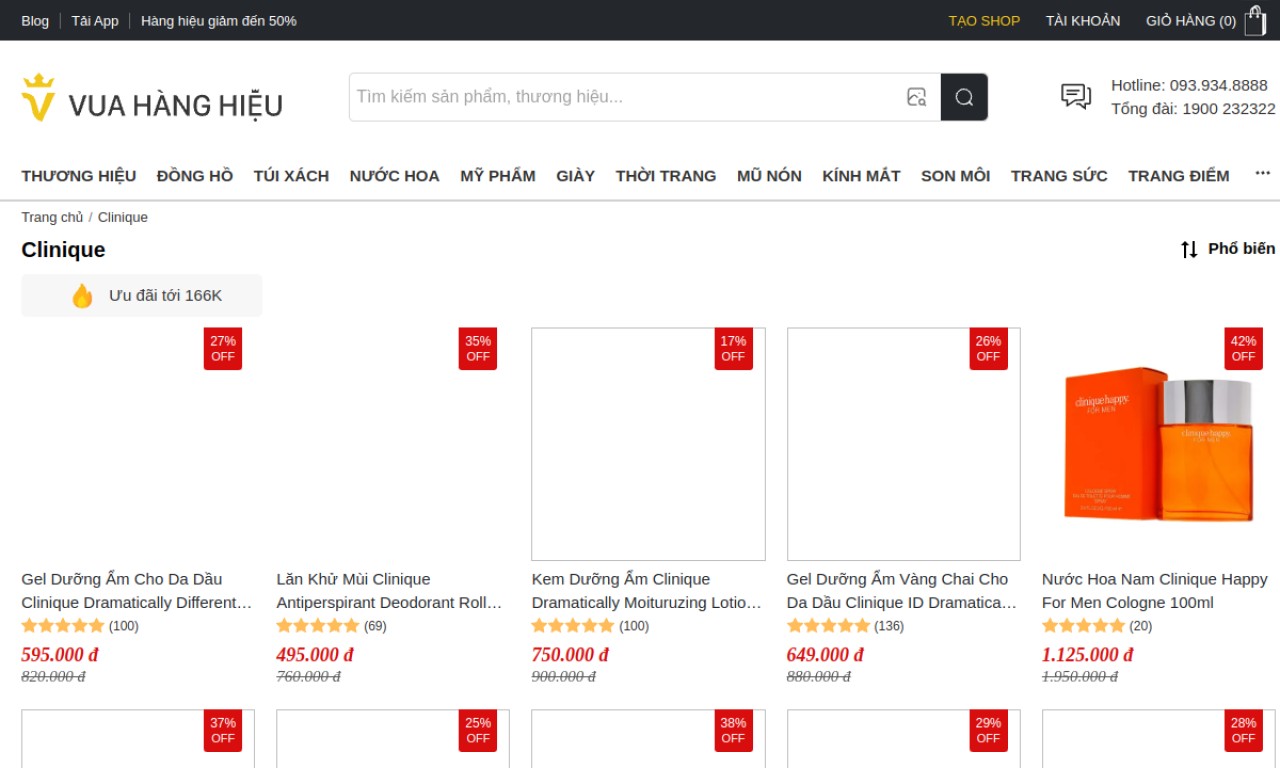Navigate to the GIÀY category
1280x768 pixels.
[x=576, y=176]
